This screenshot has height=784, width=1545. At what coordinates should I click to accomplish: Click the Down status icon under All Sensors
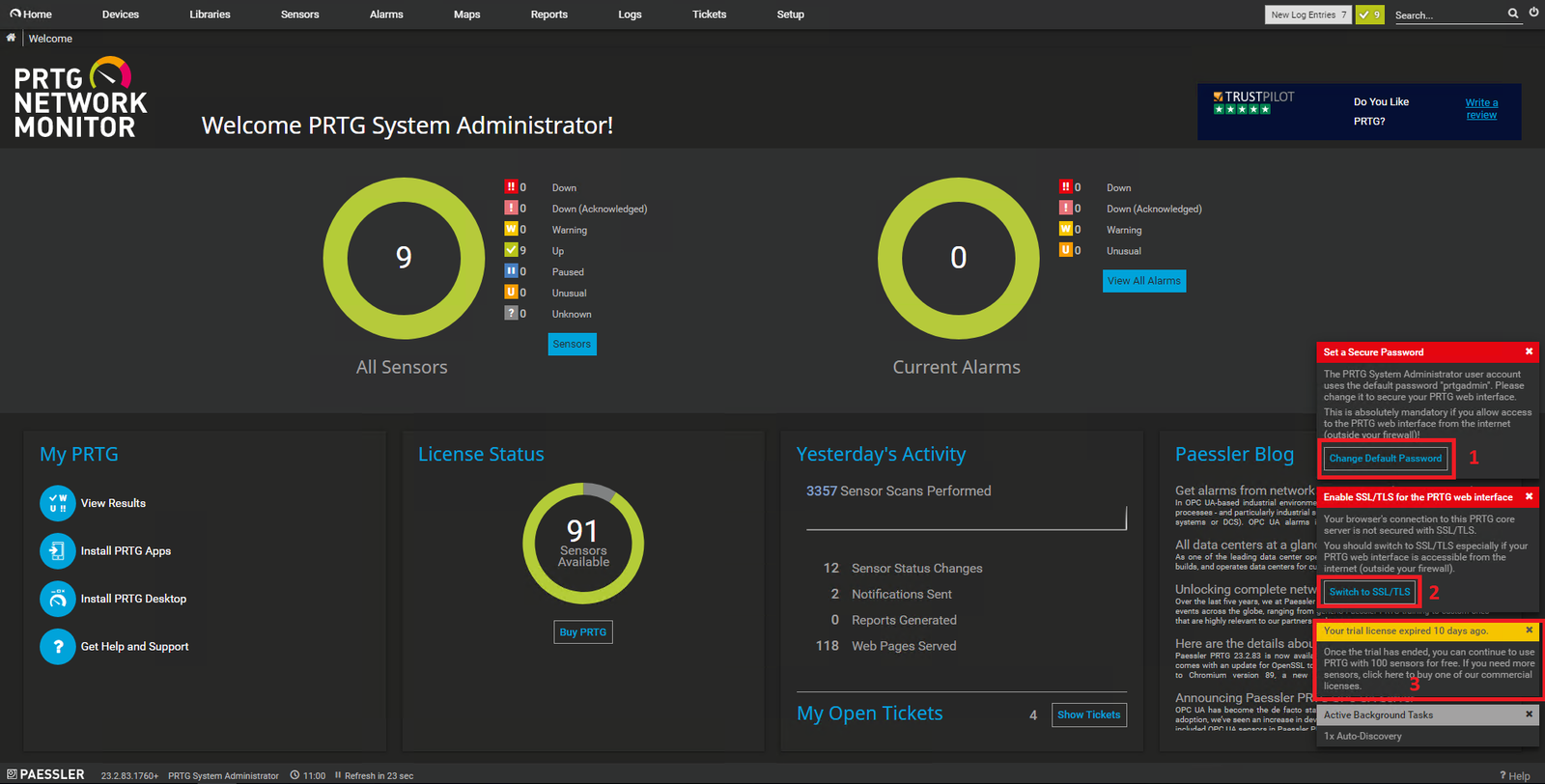point(511,186)
